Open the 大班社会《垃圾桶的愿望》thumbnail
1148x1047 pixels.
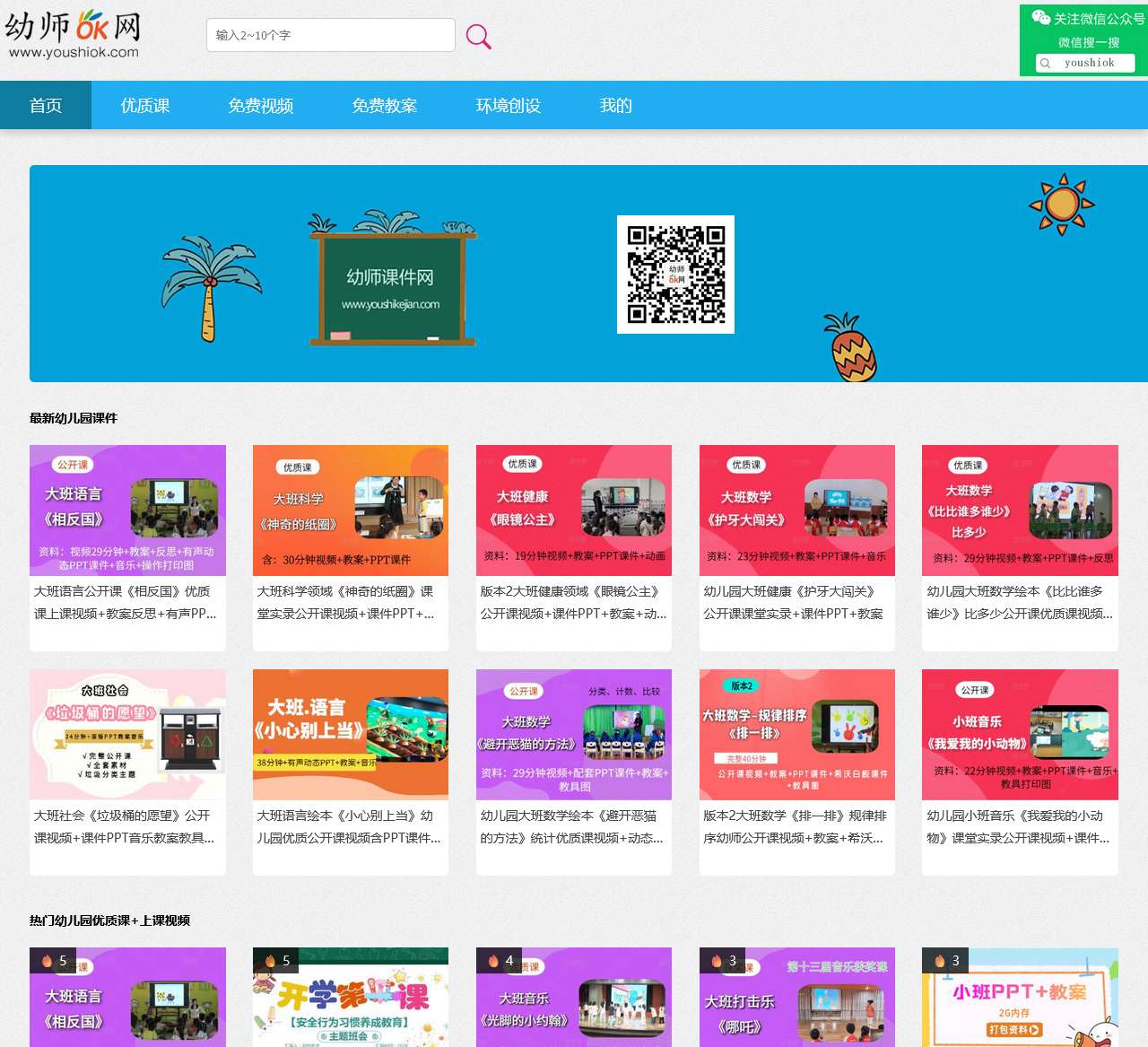pyautogui.click(x=127, y=735)
